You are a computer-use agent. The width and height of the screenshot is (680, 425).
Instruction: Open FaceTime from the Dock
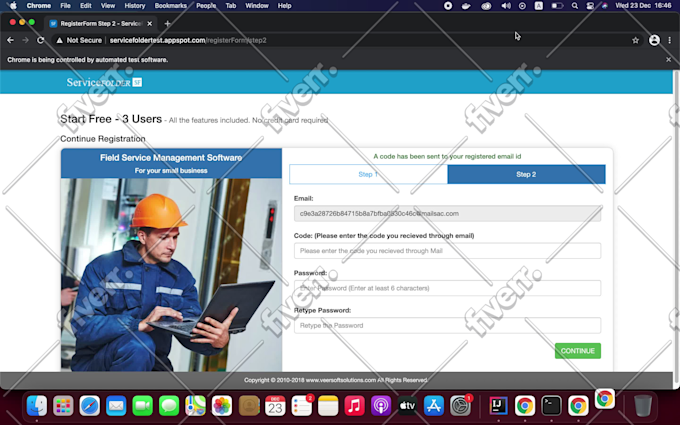pyautogui.click(x=143, y=406)
